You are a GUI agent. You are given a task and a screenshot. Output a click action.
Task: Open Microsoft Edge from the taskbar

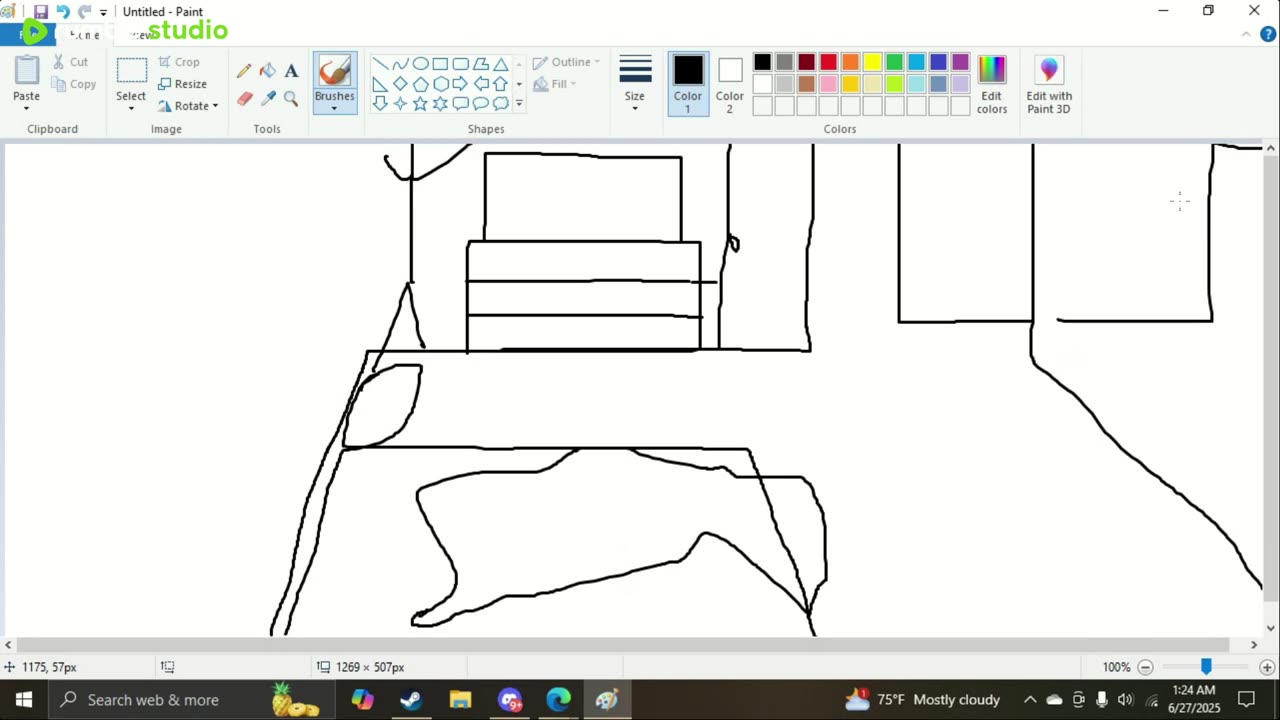pos(558,700)
